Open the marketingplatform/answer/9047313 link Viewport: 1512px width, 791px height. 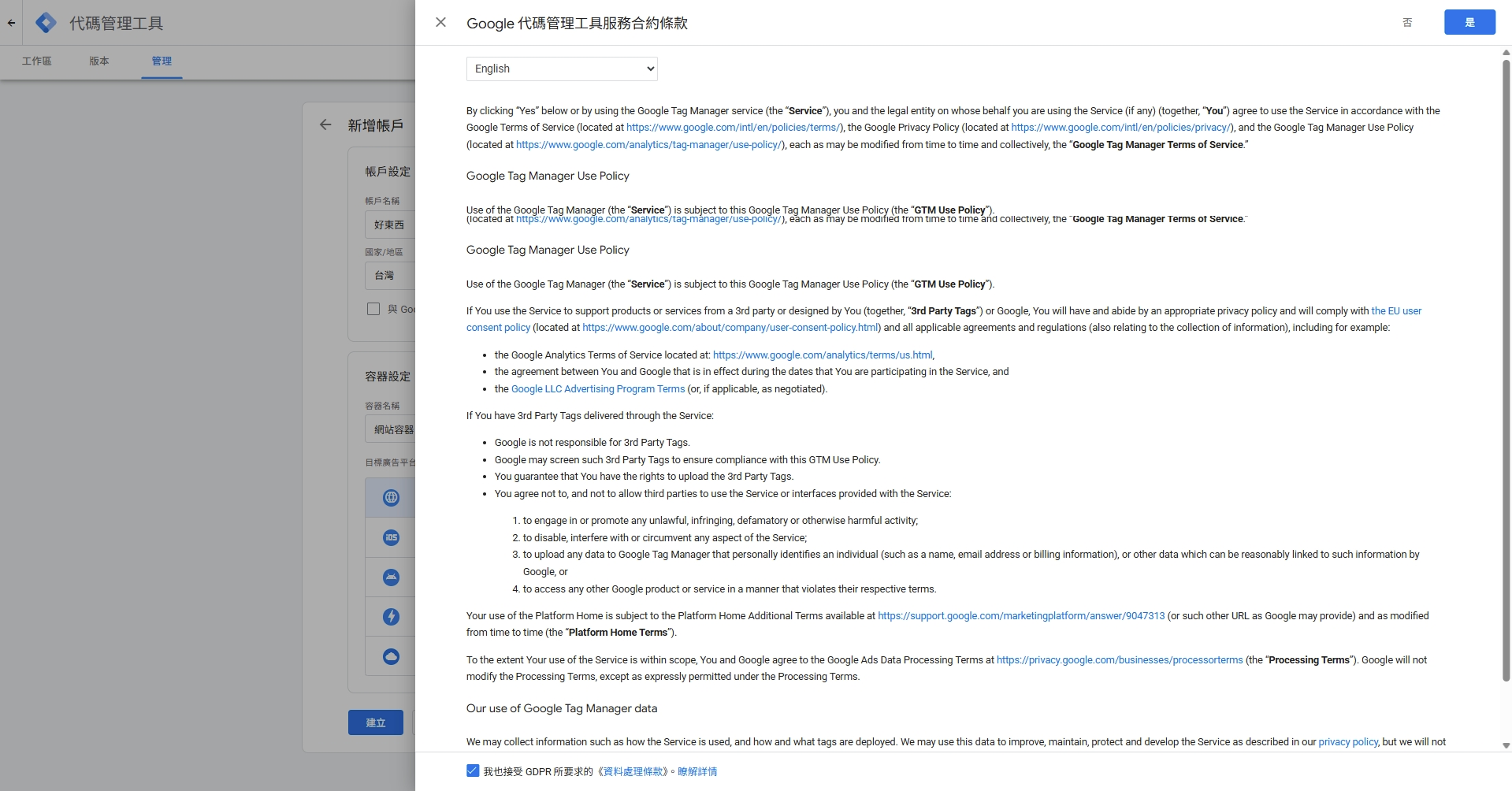click(x=1021, y=616)
